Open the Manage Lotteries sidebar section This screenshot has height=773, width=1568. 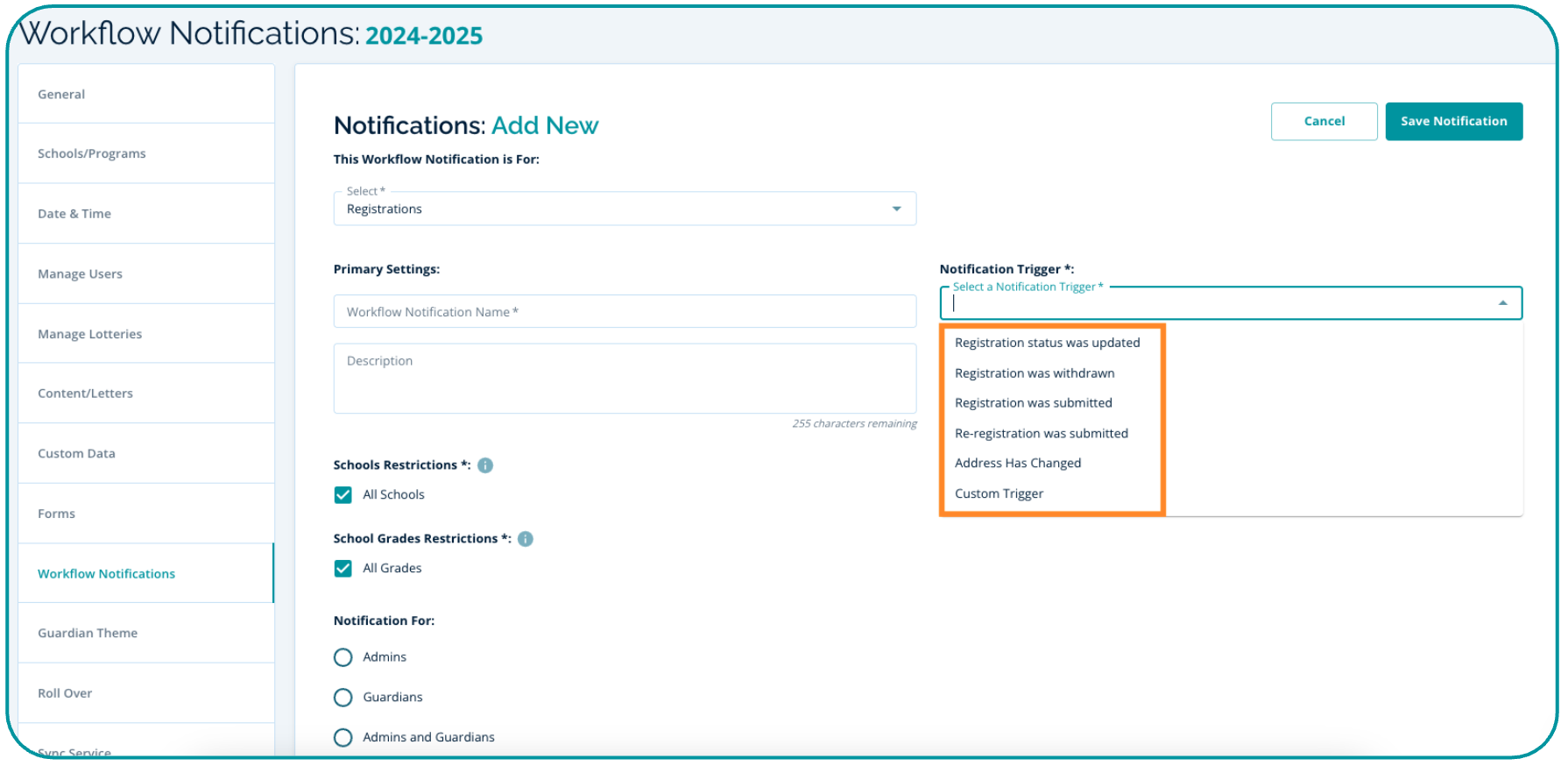click(x=89, y=334)
